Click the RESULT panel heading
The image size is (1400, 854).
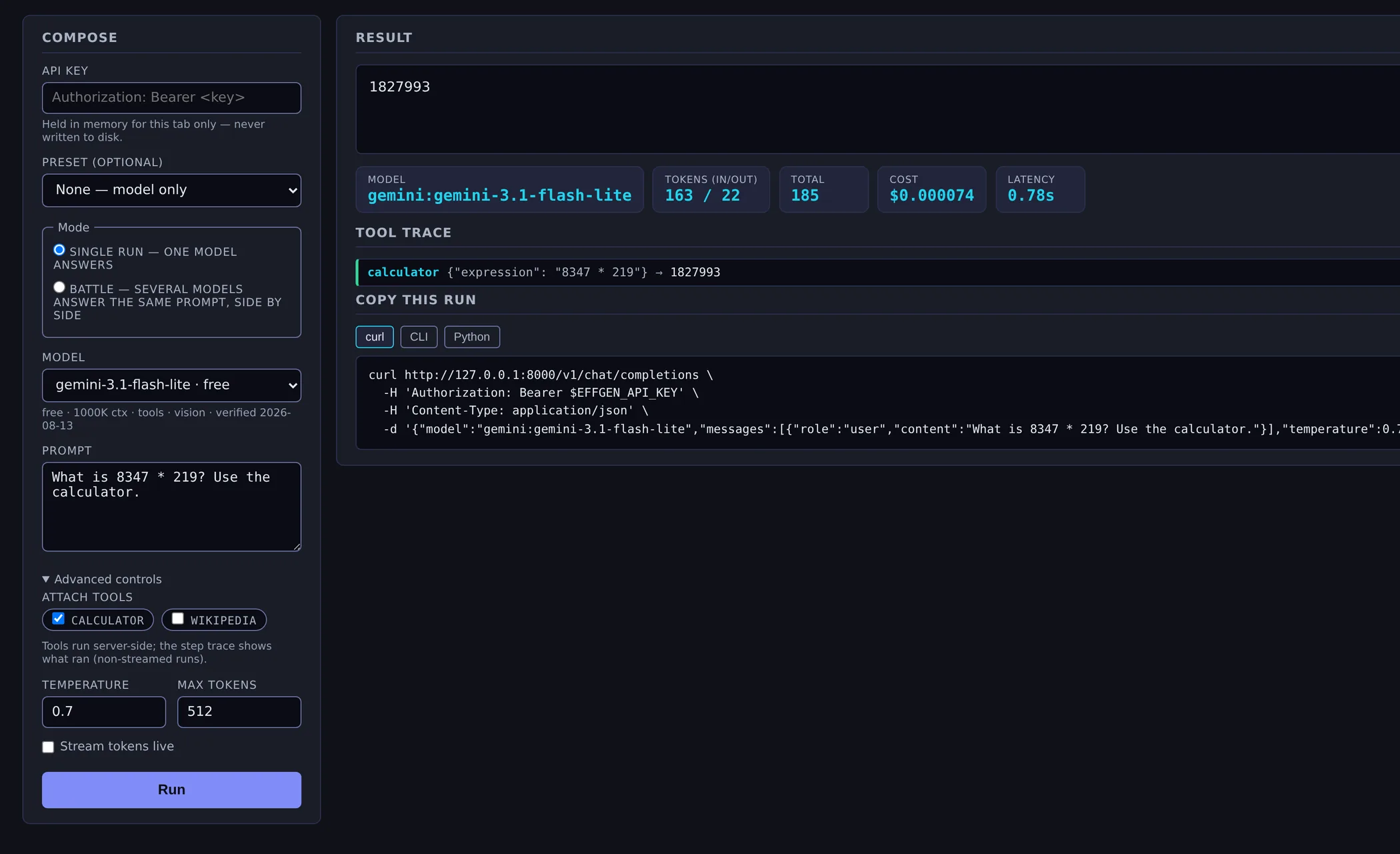384,37
